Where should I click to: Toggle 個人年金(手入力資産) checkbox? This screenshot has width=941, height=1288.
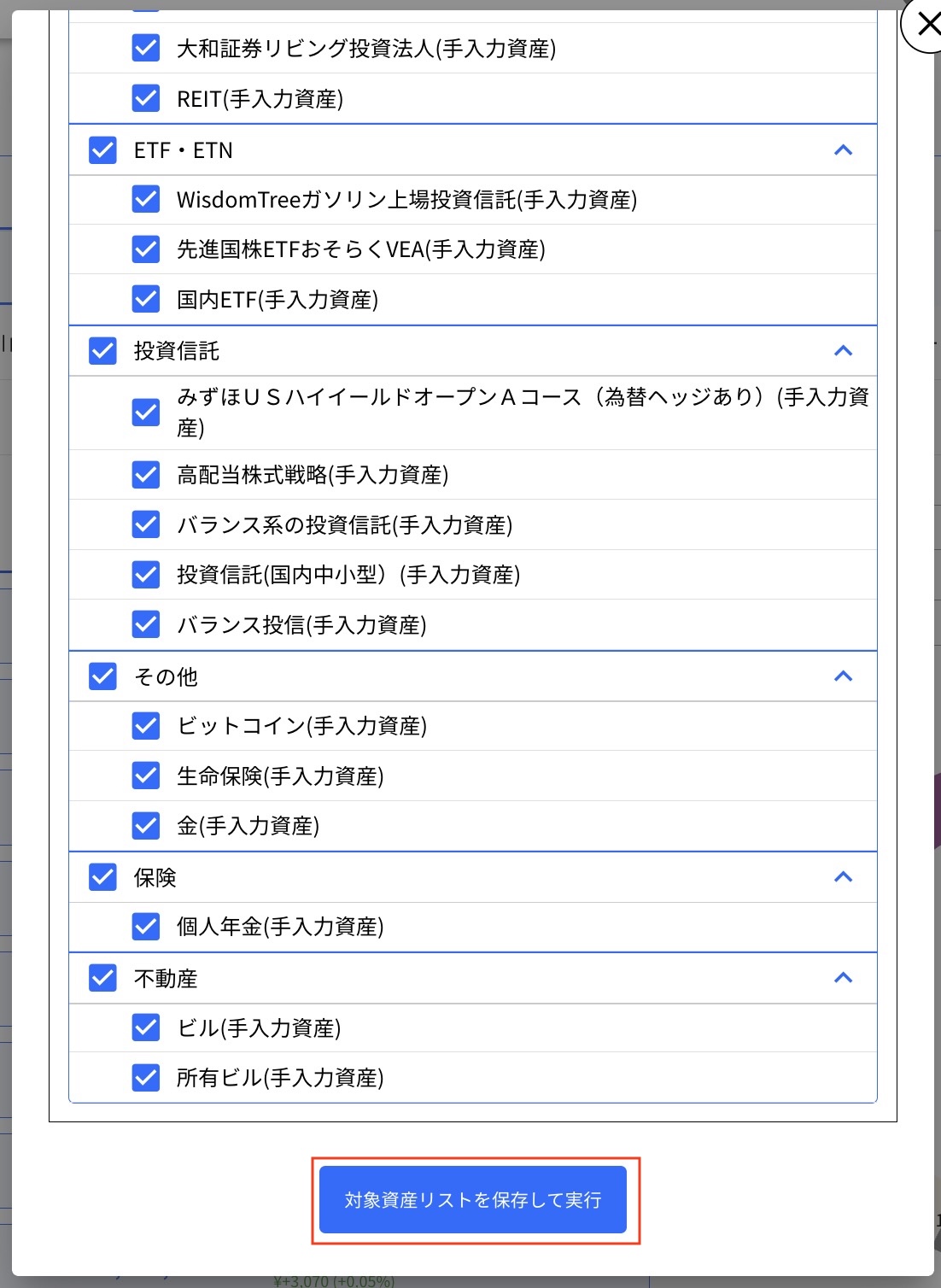pos(145,926)
